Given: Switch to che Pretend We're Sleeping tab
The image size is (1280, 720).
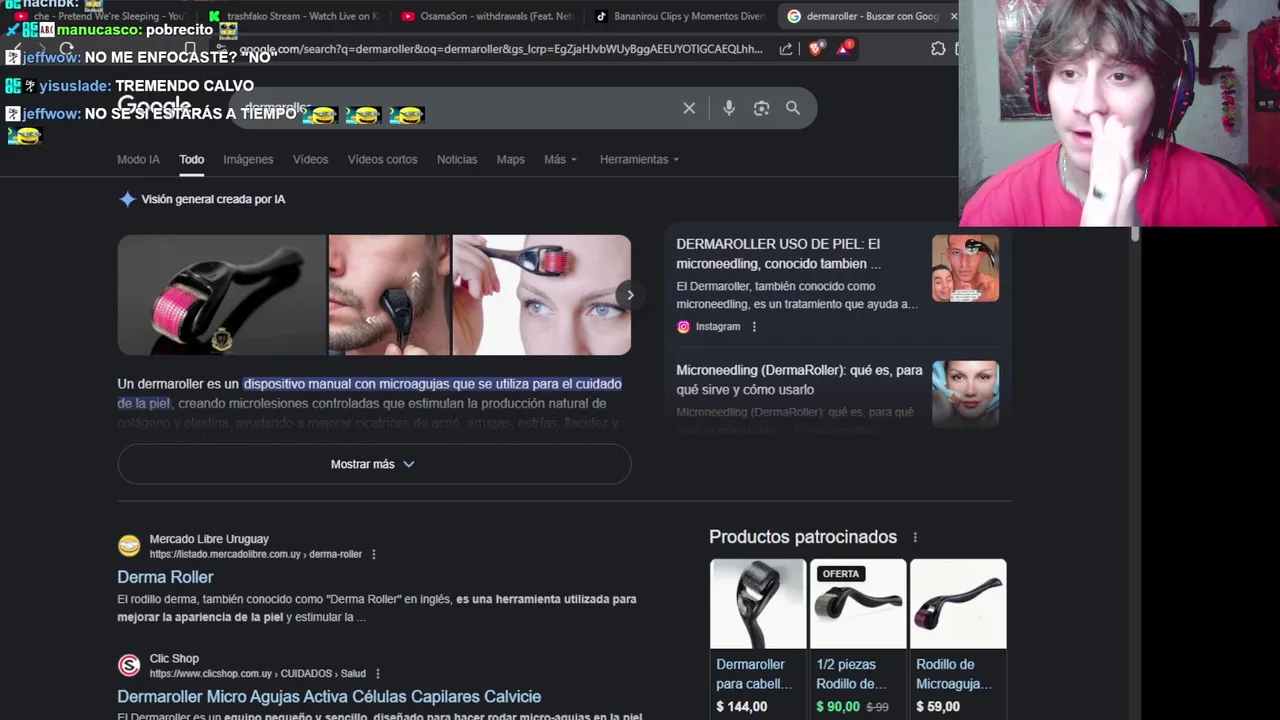Looking at the screenshot, I should (100, 16).
